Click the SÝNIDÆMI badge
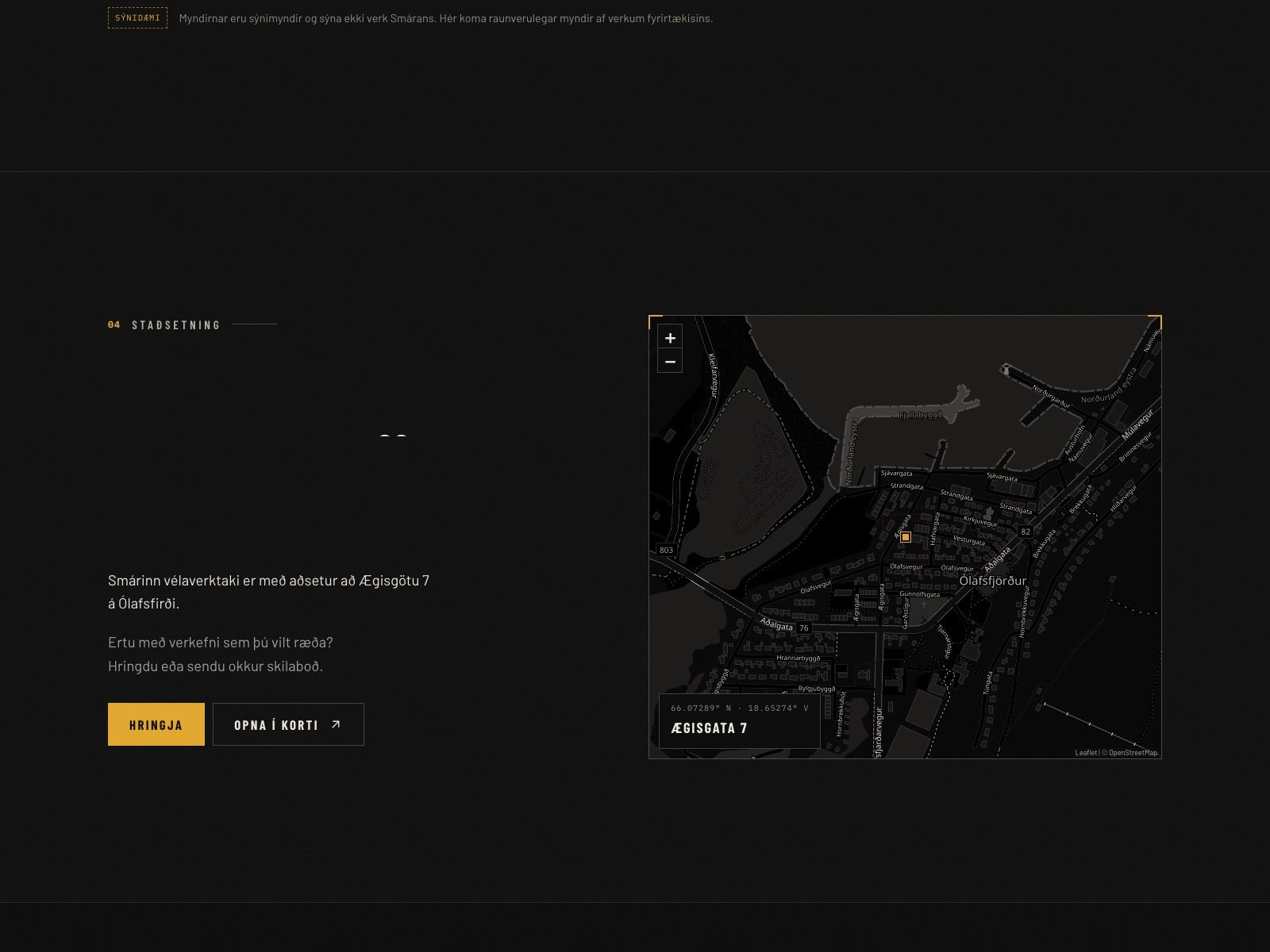The image size is (1270, 952). pyautogui.click(x=137, y=17)
